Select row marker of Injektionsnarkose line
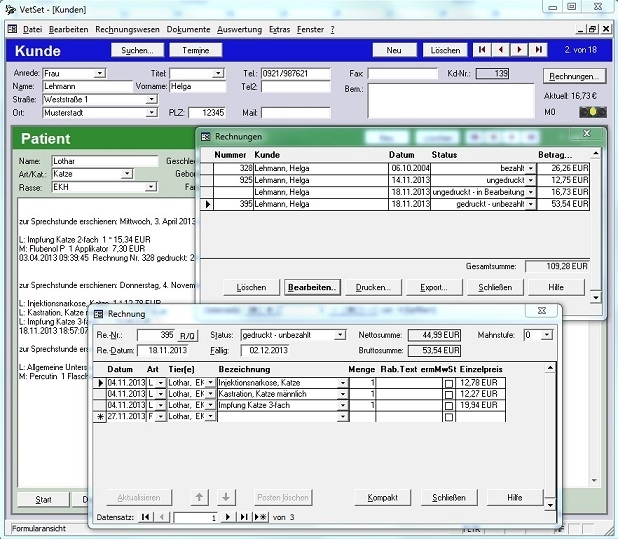 tap(100, 383)
